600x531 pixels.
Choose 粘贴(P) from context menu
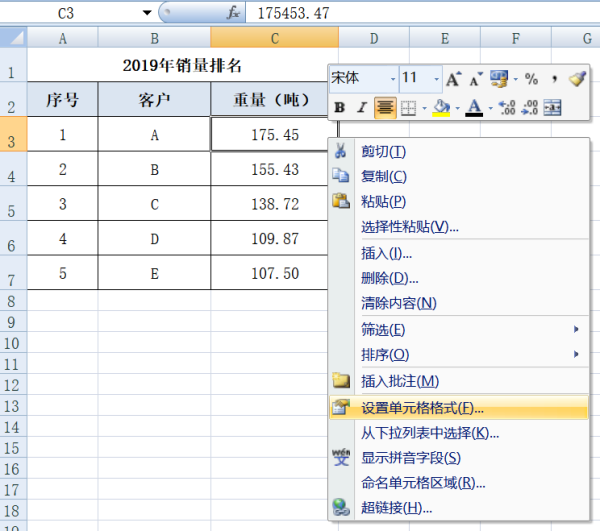coord(458,201)
